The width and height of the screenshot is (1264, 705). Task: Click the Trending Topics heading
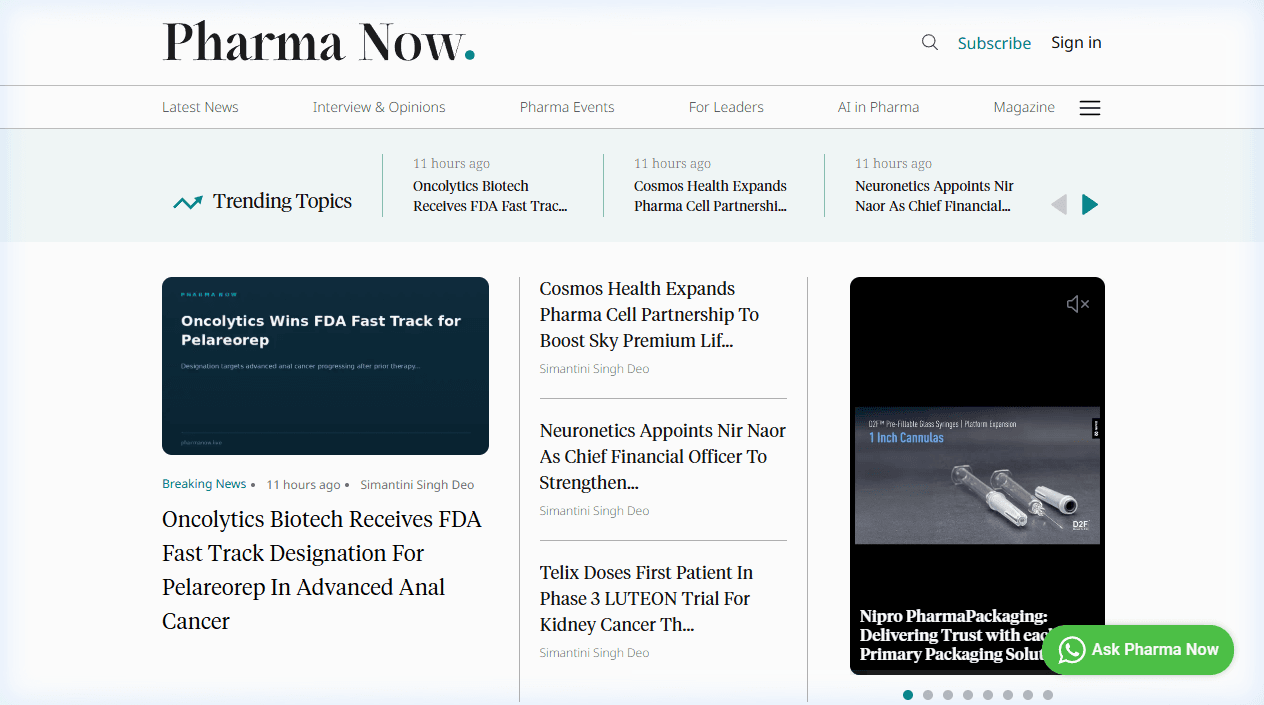[282, 201]
